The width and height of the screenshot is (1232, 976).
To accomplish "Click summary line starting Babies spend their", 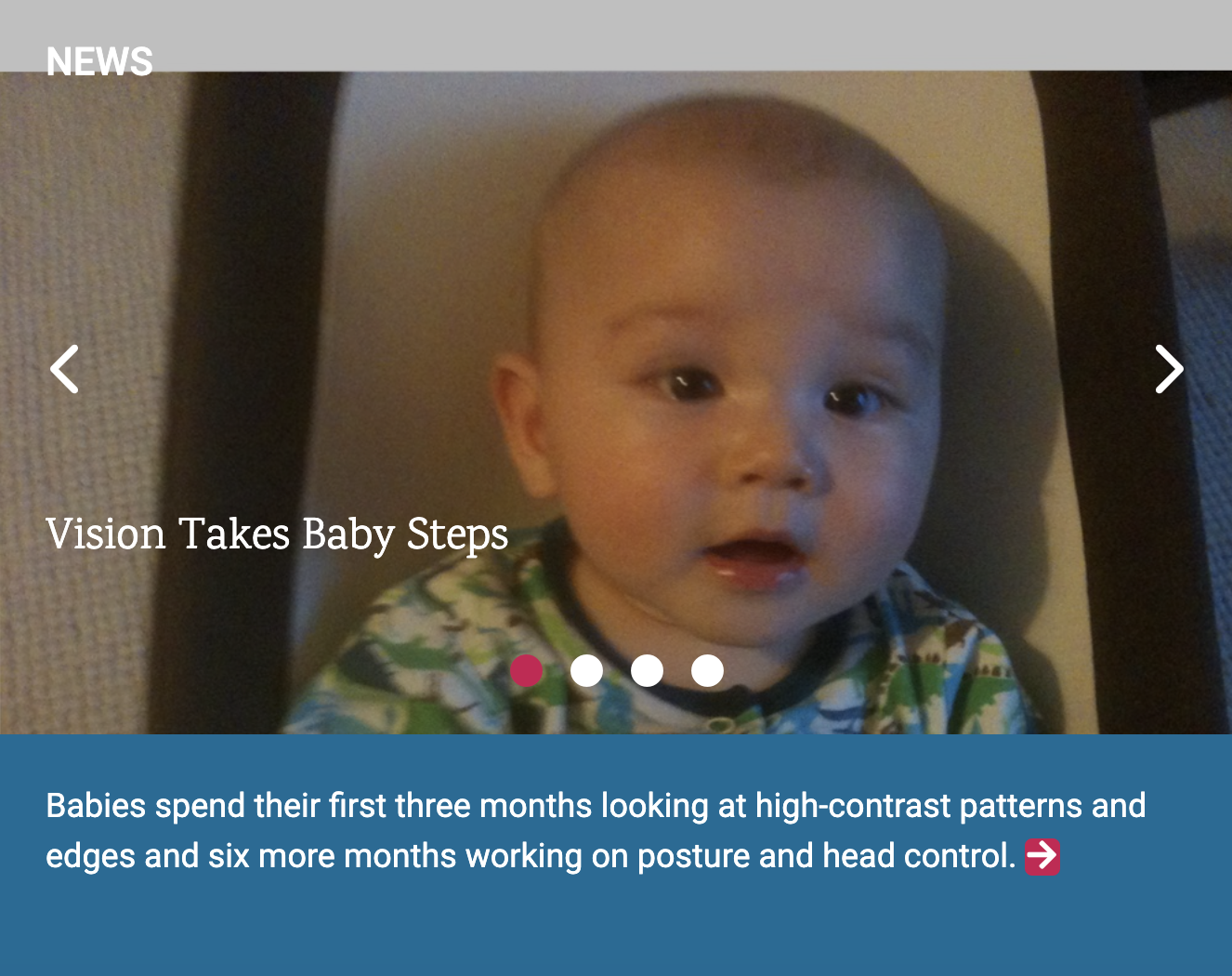I will coord(596,806).
